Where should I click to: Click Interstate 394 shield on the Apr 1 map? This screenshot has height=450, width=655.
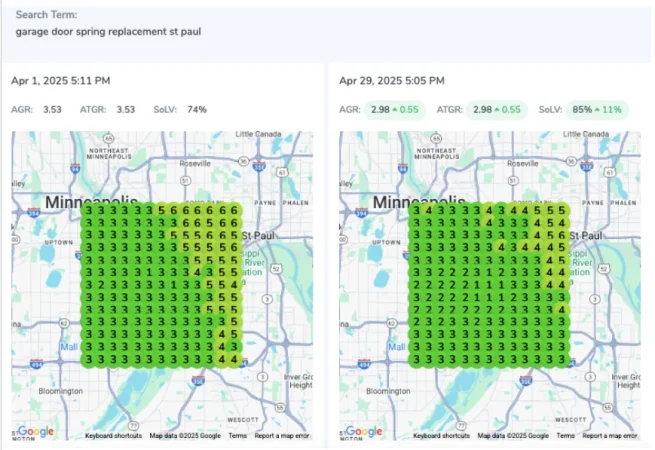[33, 212]
